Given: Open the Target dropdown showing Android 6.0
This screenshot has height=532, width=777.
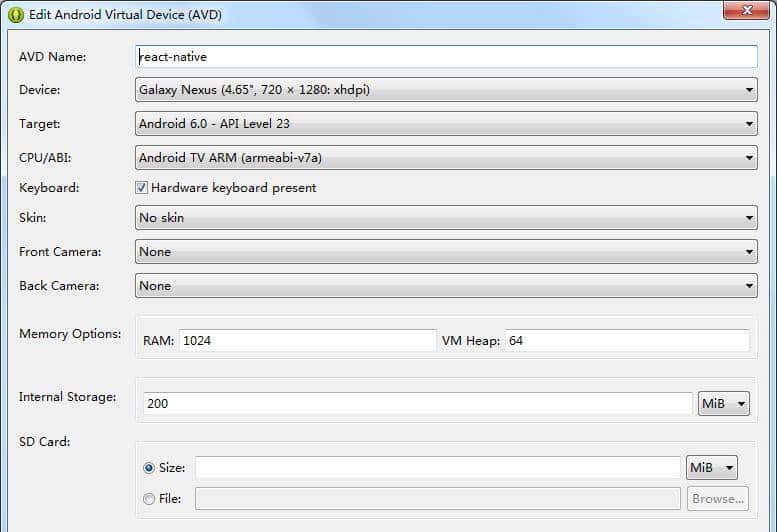Looking at the screenshot, I should tap(446, 123).
